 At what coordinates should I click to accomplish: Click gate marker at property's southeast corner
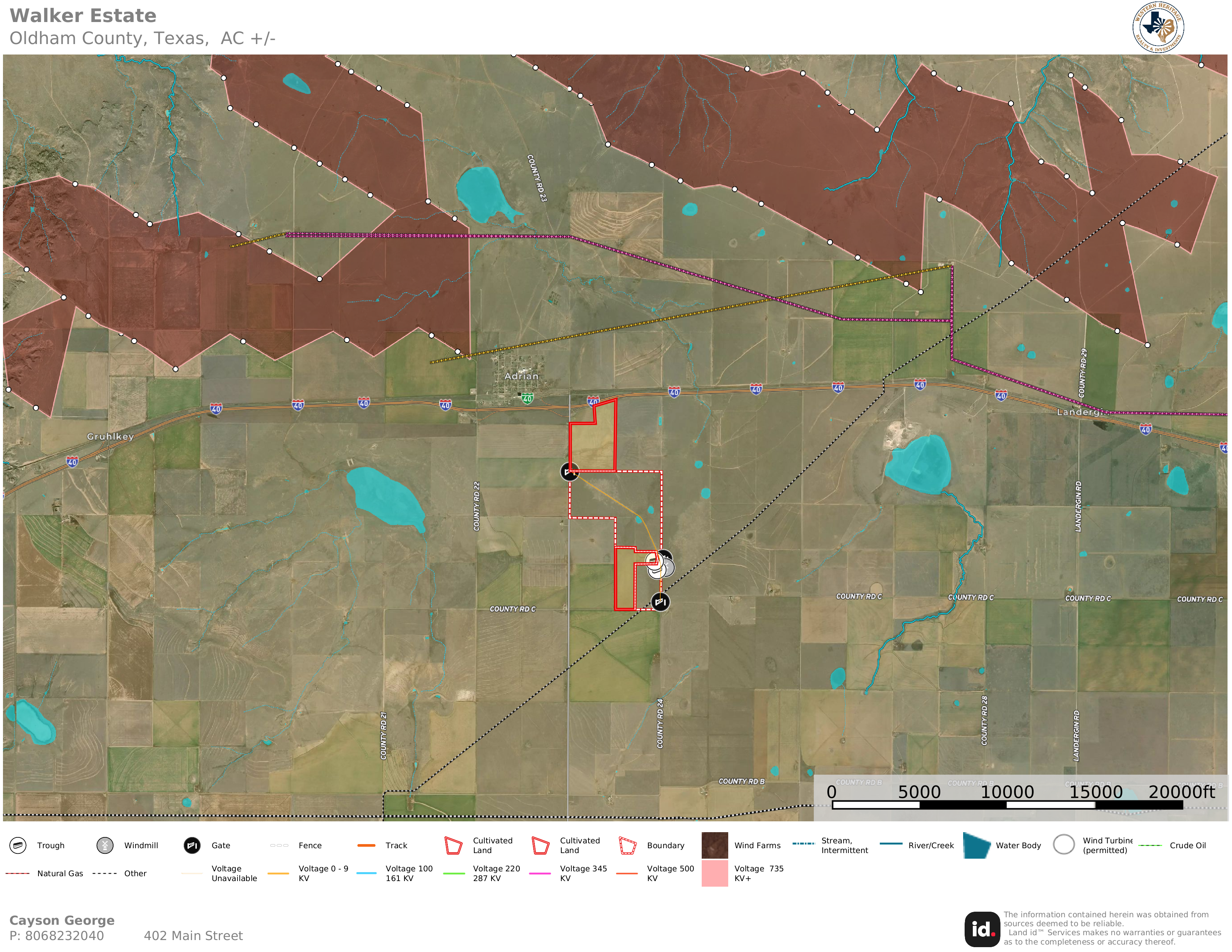pyautogui.click(x=660, y=602)
